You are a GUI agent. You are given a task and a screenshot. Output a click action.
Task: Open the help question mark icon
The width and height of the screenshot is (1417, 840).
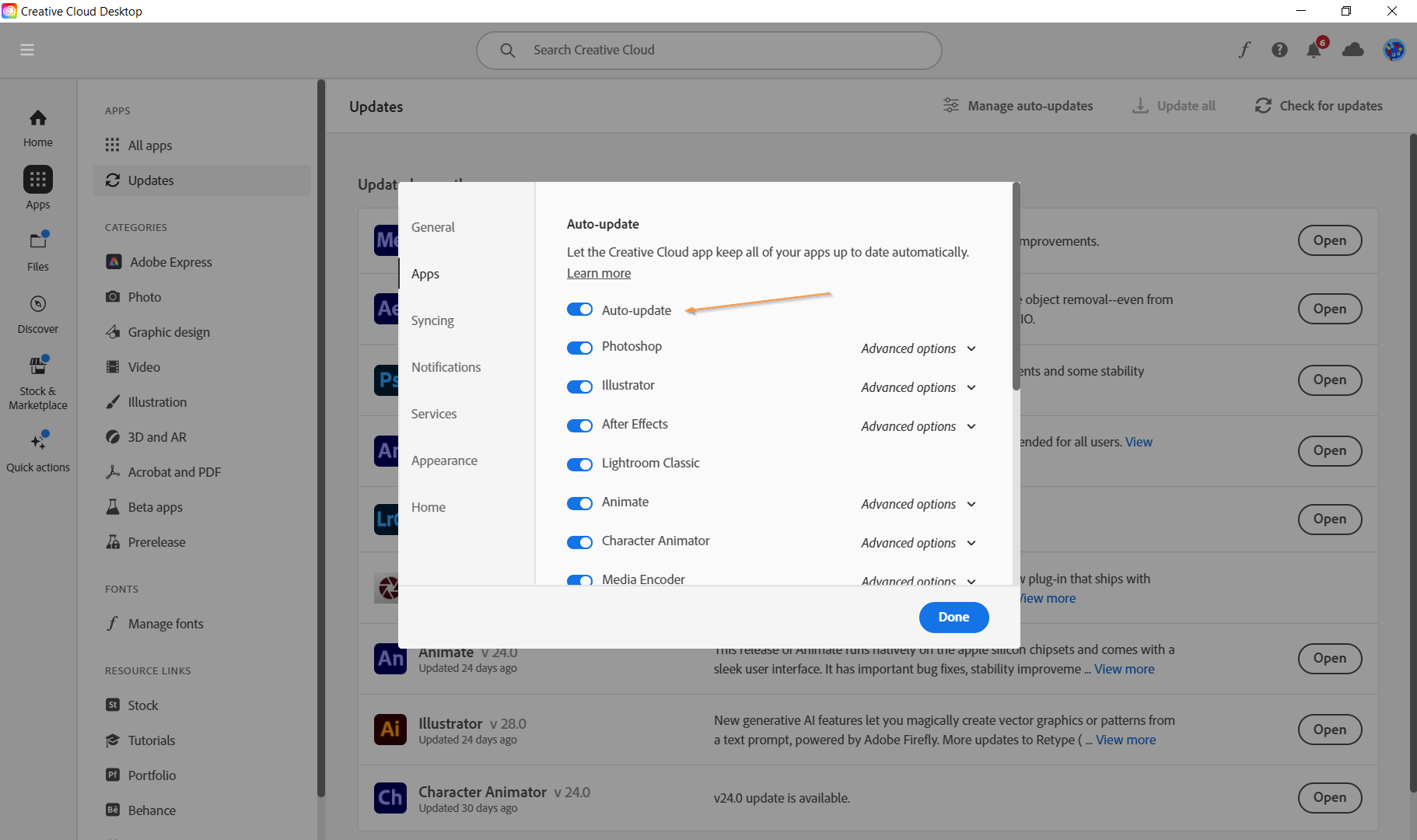click(x=1279, y=50)
